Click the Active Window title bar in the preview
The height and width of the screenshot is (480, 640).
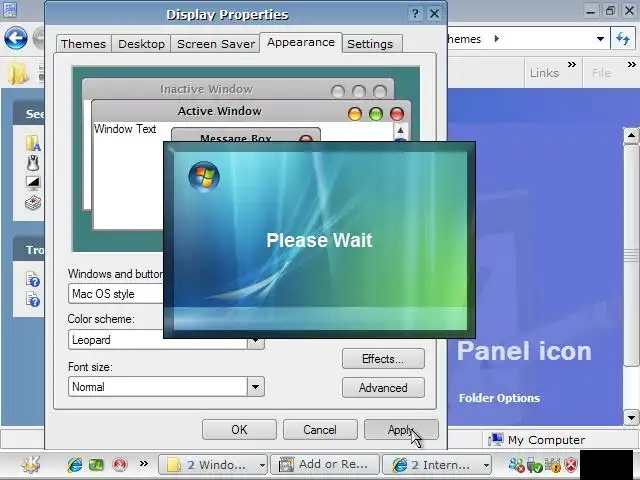tap(251, 111)
